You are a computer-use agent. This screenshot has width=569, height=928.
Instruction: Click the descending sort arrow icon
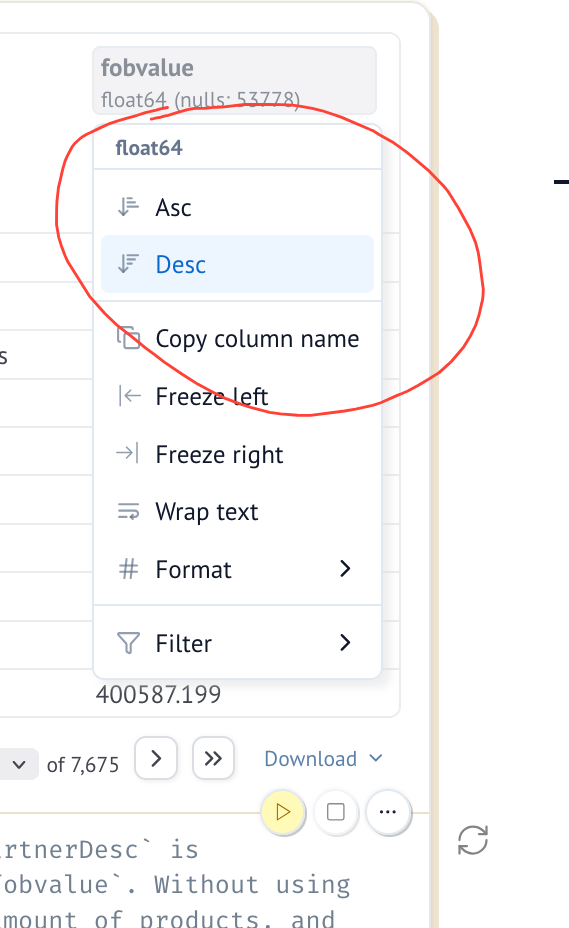point(128,264)
